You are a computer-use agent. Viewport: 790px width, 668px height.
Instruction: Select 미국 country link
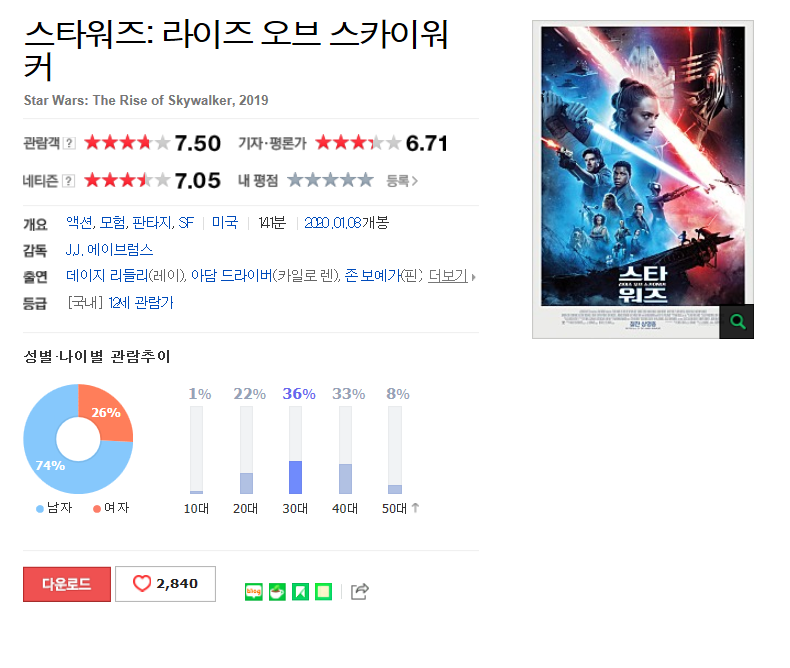225,222
